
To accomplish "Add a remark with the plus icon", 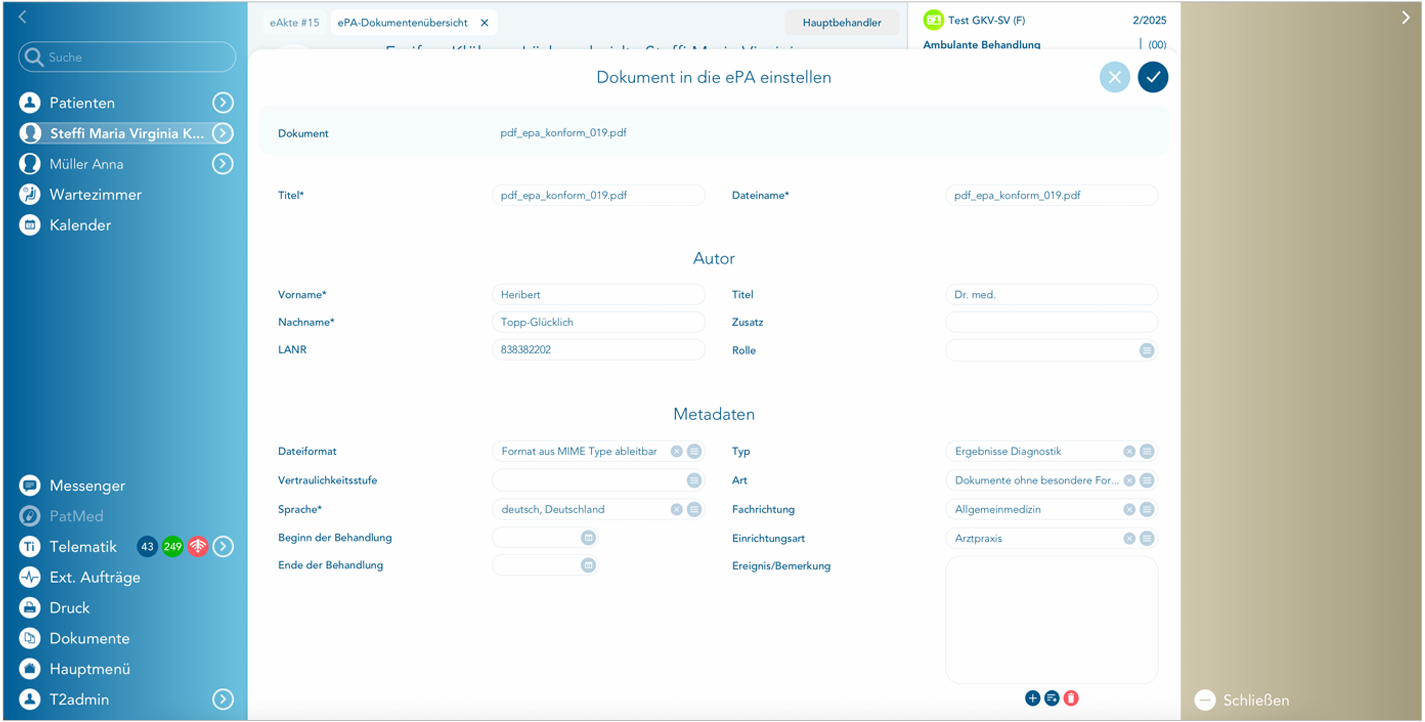I will point(1033,698).
